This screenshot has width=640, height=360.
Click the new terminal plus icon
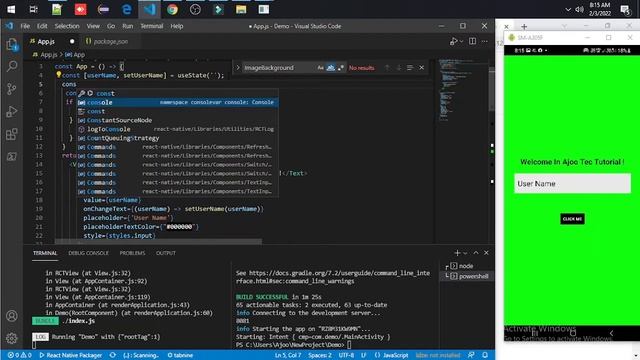click(457, 253)
